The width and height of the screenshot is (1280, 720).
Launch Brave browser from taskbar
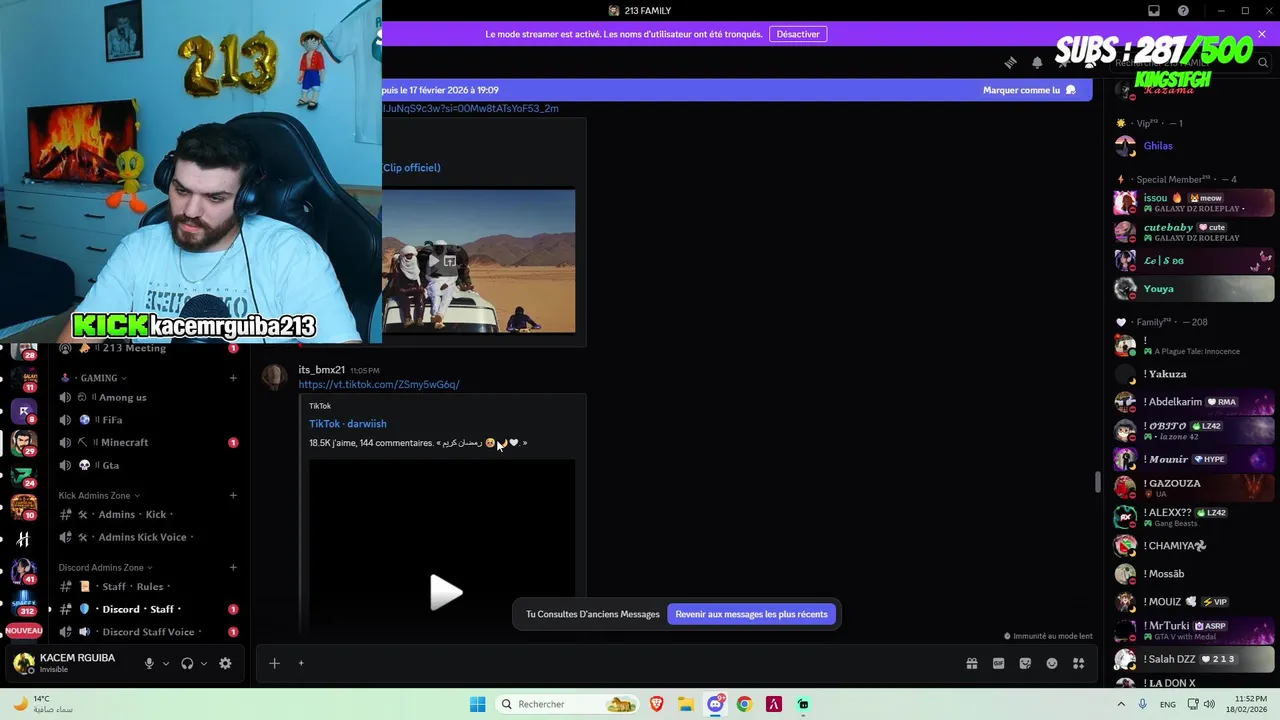point(657,704)
